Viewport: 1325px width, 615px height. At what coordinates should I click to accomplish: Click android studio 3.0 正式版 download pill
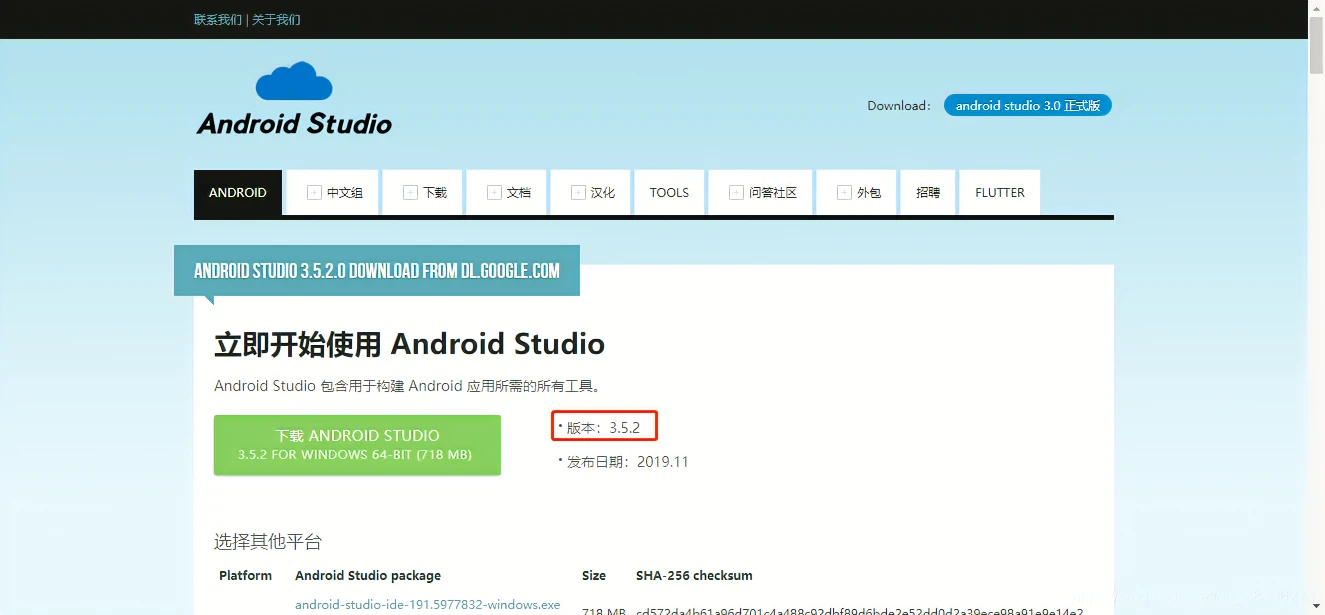[1028, 105]
